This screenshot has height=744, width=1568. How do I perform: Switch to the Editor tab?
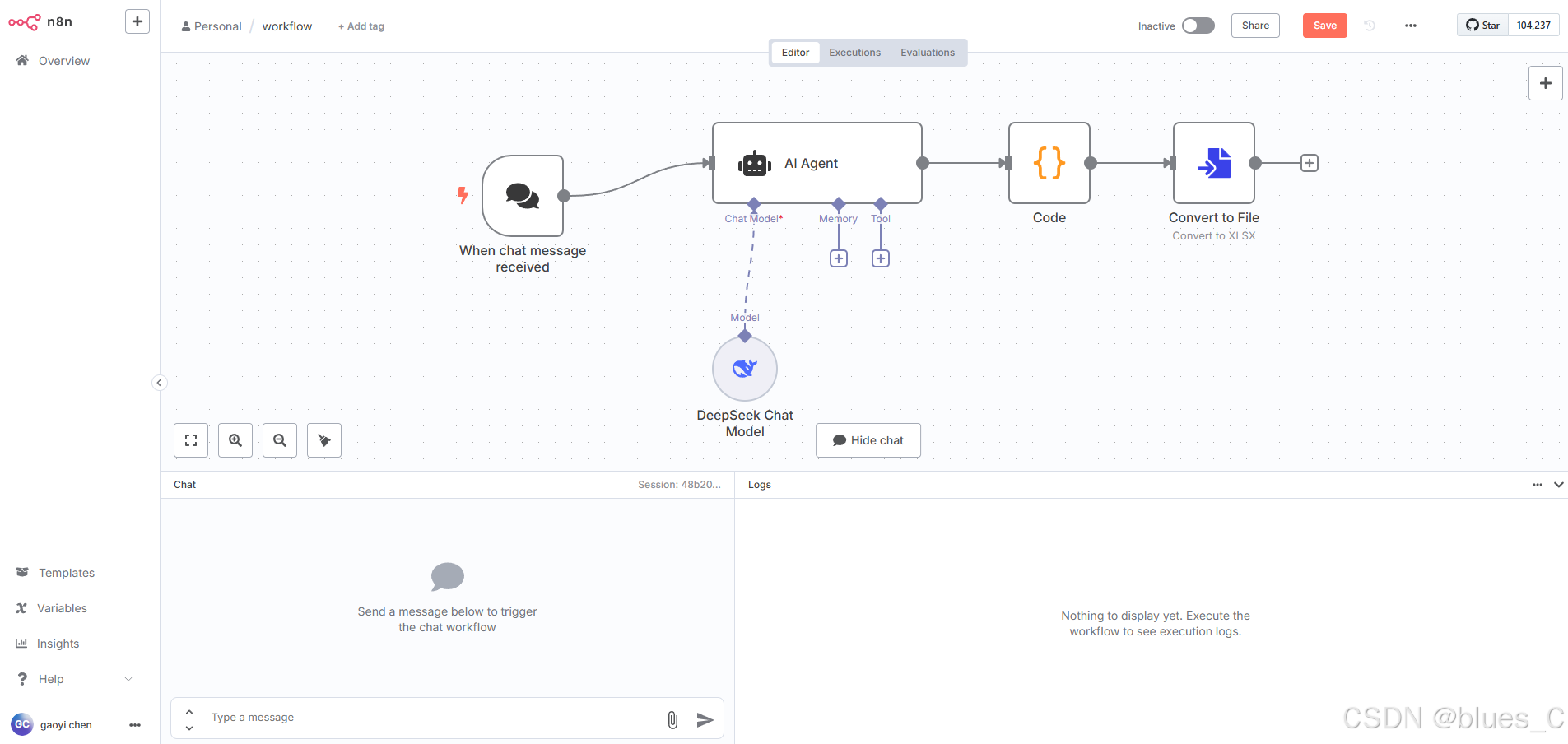[795, 53]
